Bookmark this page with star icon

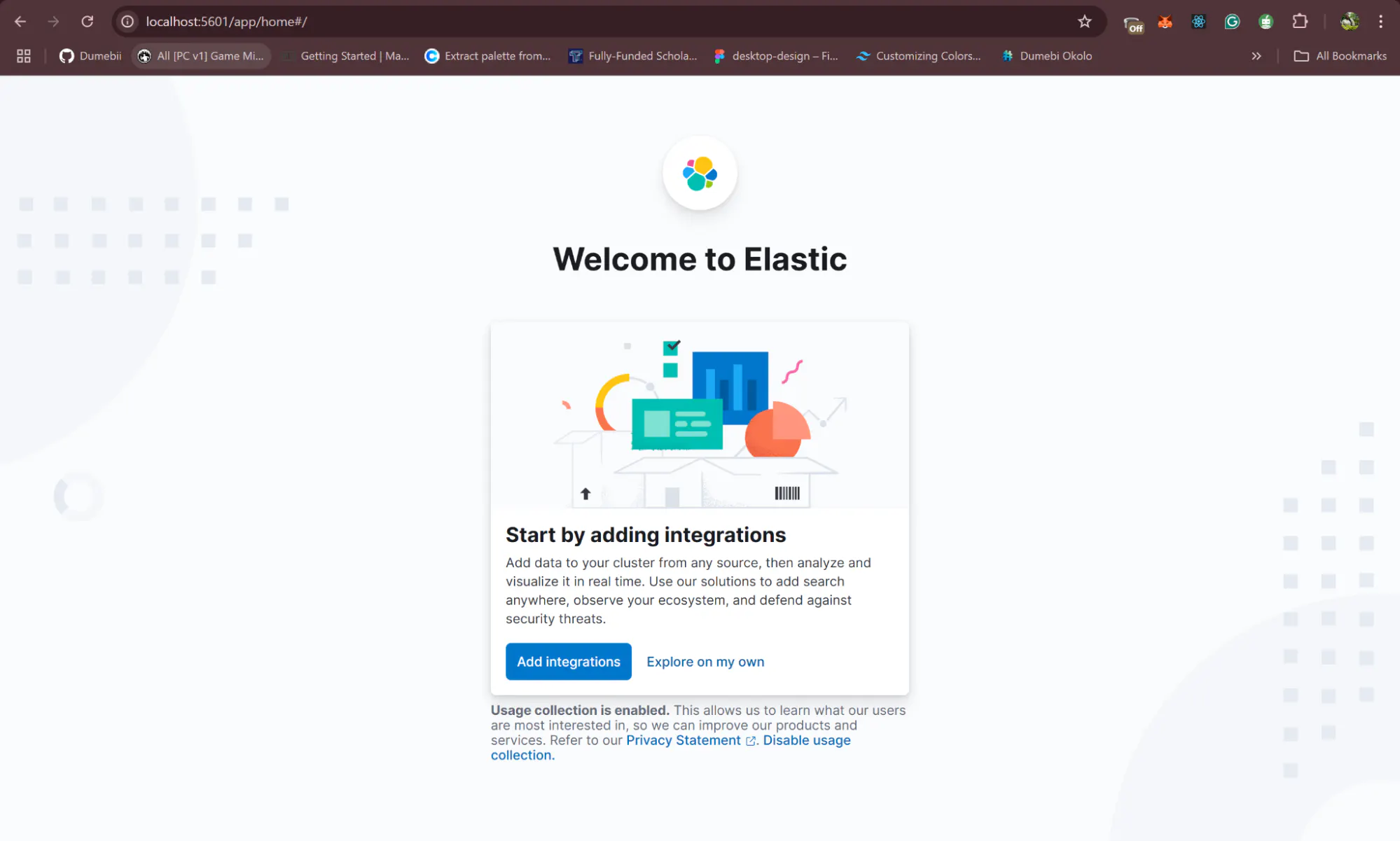tap(1084, 22)
